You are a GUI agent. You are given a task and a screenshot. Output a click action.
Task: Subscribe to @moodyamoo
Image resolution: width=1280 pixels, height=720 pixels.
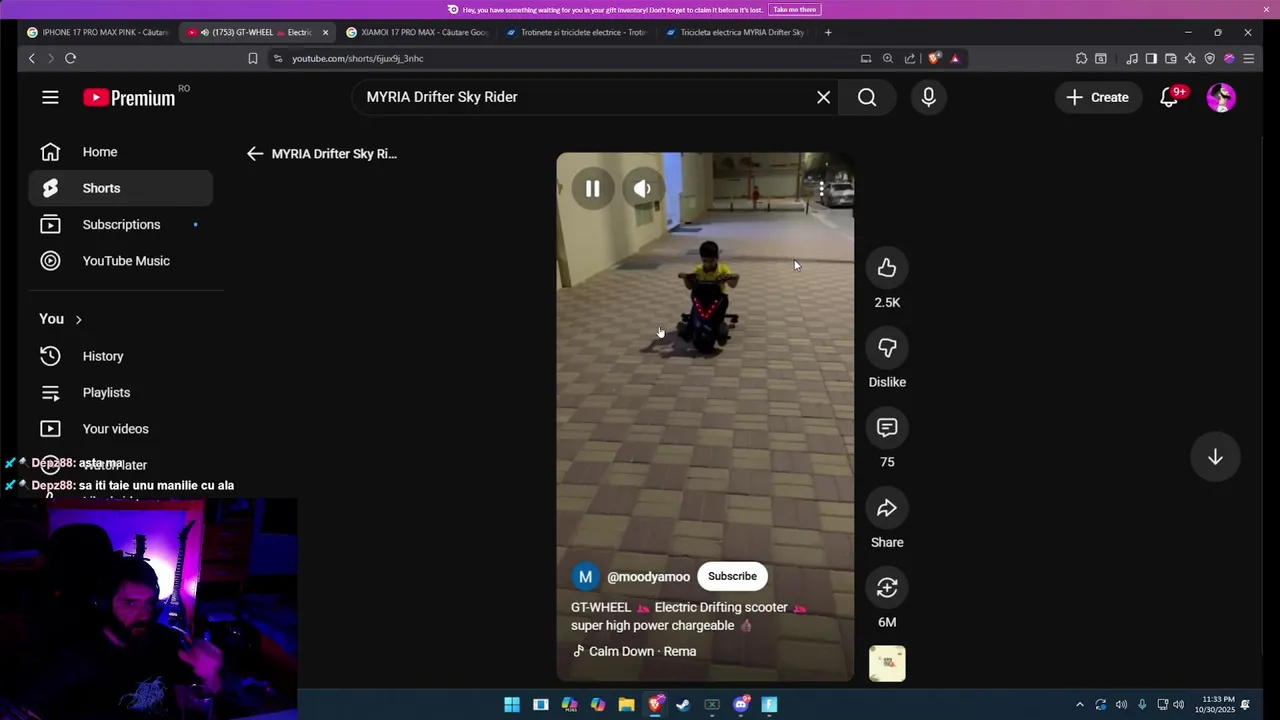point(732,576)
